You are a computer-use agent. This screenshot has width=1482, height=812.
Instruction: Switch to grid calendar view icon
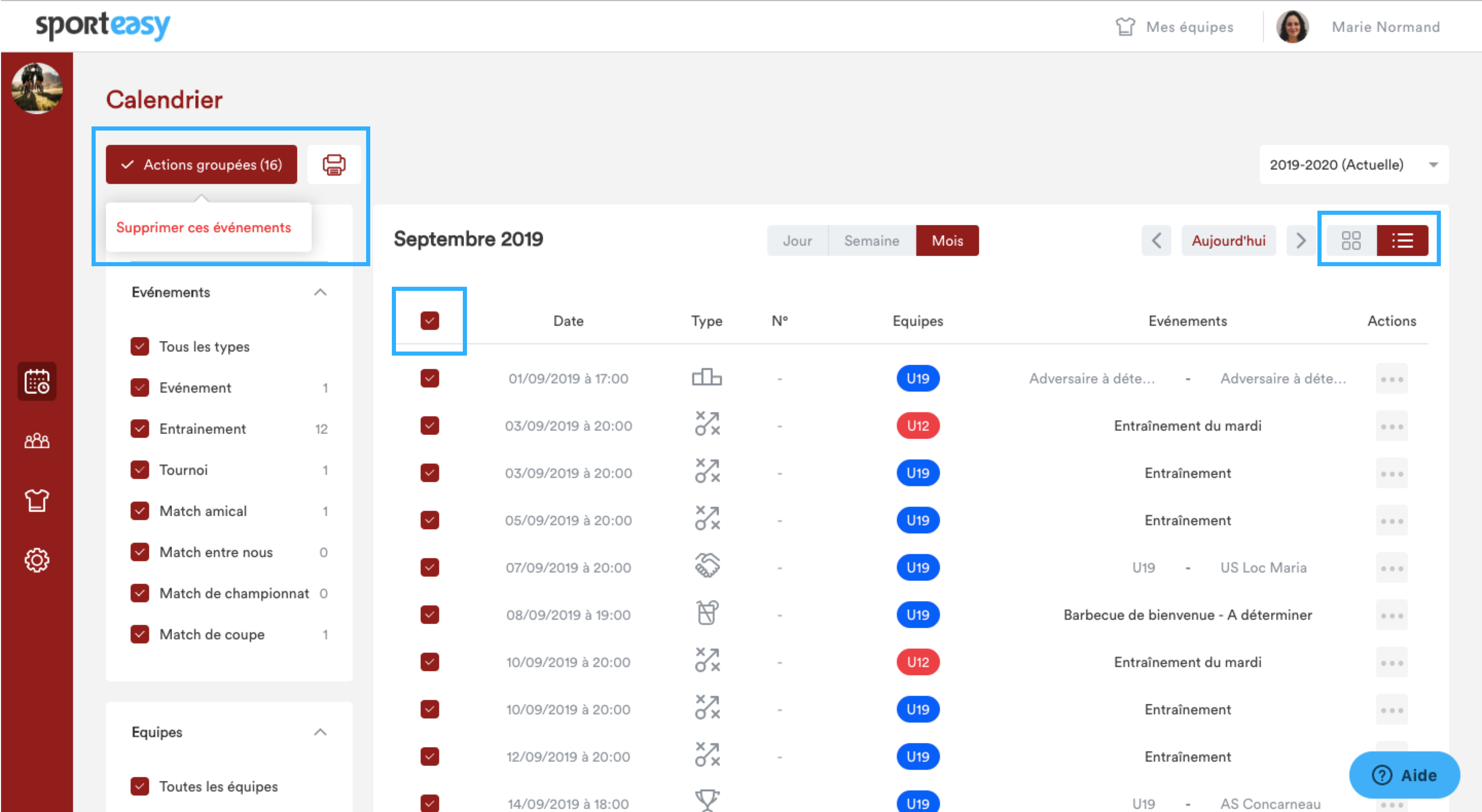[x=1351, y=240]
